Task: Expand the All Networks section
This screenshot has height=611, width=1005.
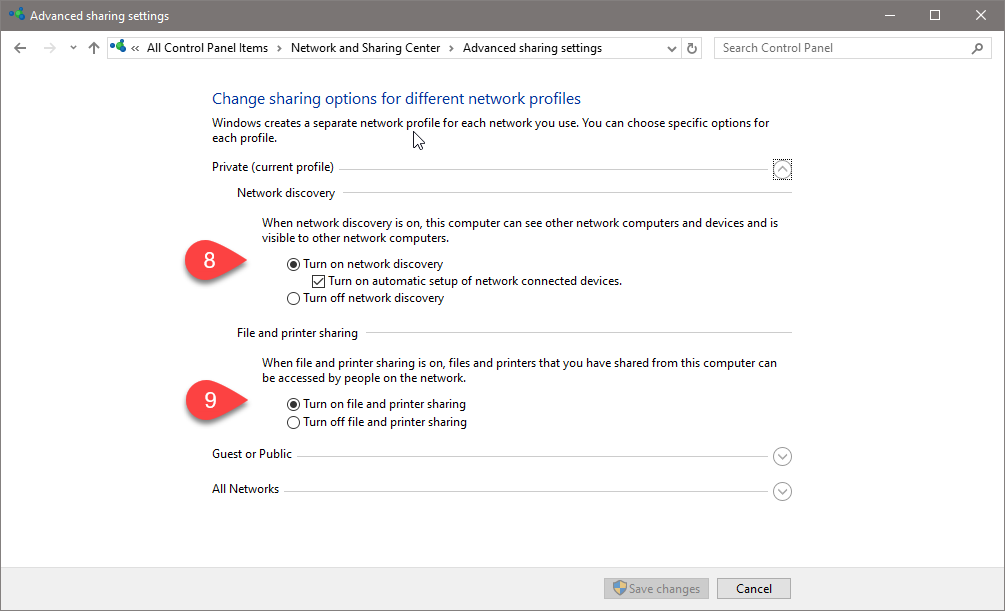Action: click(782, 491)
